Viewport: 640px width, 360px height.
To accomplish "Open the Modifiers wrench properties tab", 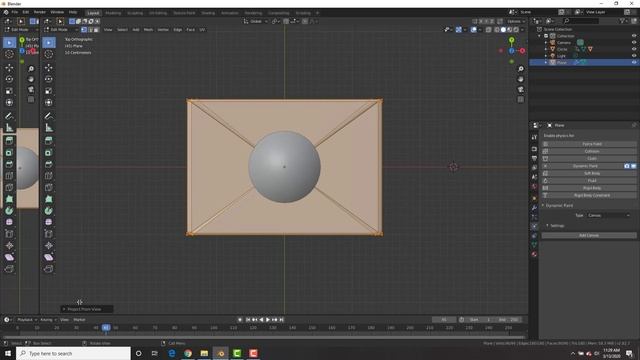I will pyautogui.click(x=534, y=208).
